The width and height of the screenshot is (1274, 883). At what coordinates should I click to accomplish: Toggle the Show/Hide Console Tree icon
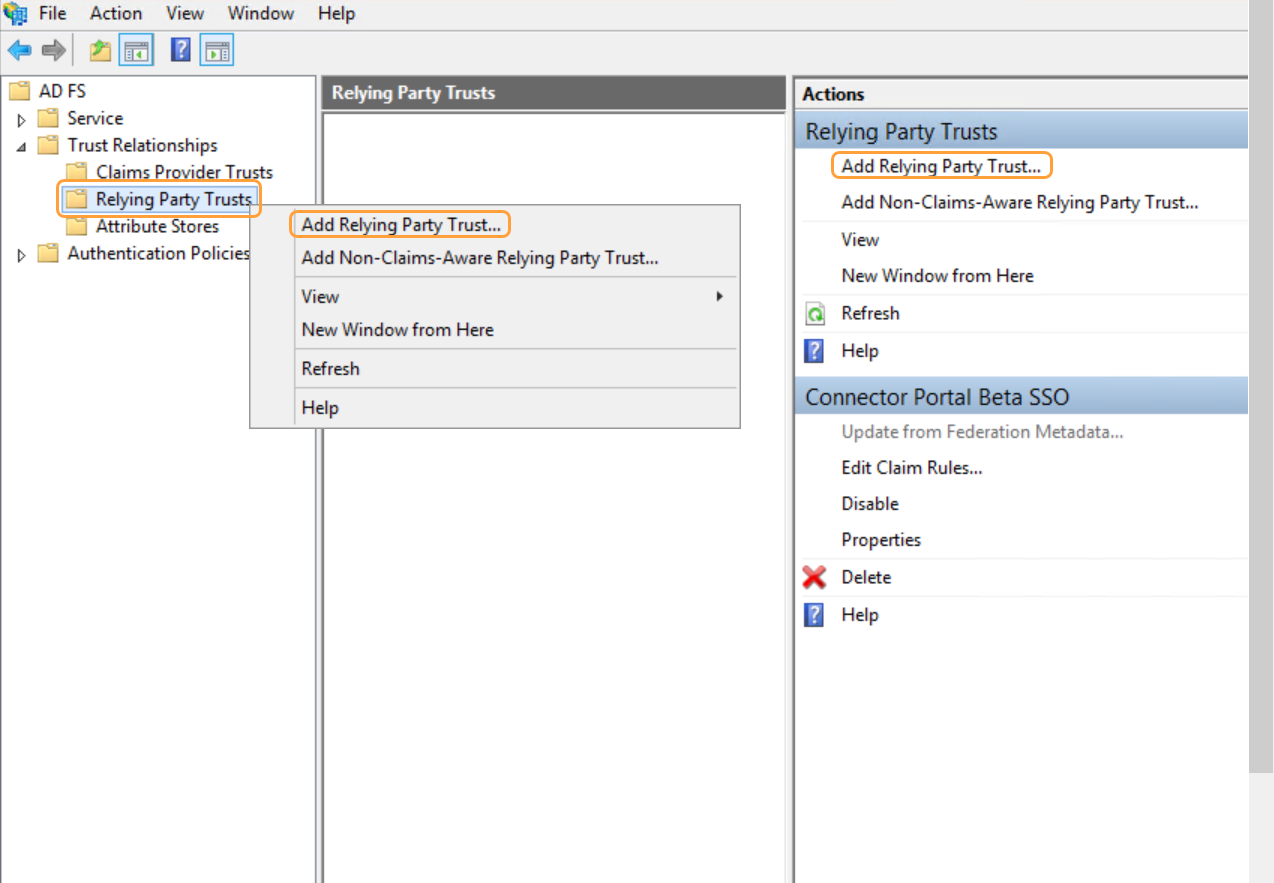[x=136, y=50]
